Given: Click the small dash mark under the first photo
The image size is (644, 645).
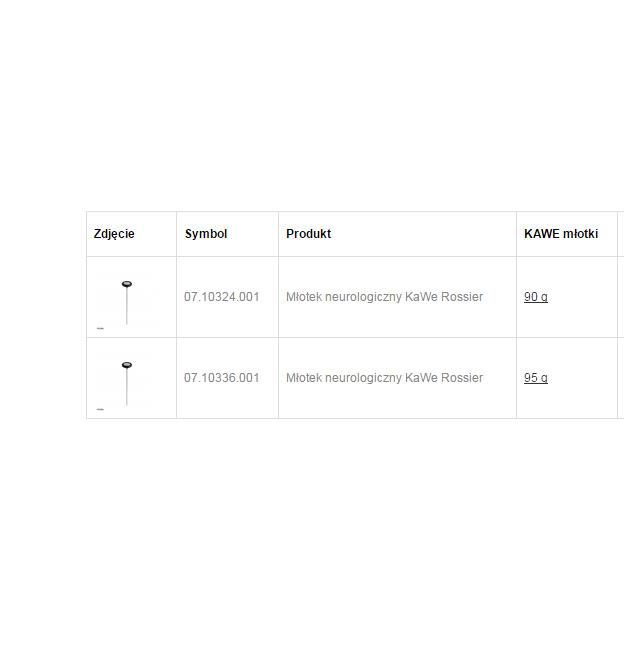Looking at the screenshot, I should [x=100, y=328].
